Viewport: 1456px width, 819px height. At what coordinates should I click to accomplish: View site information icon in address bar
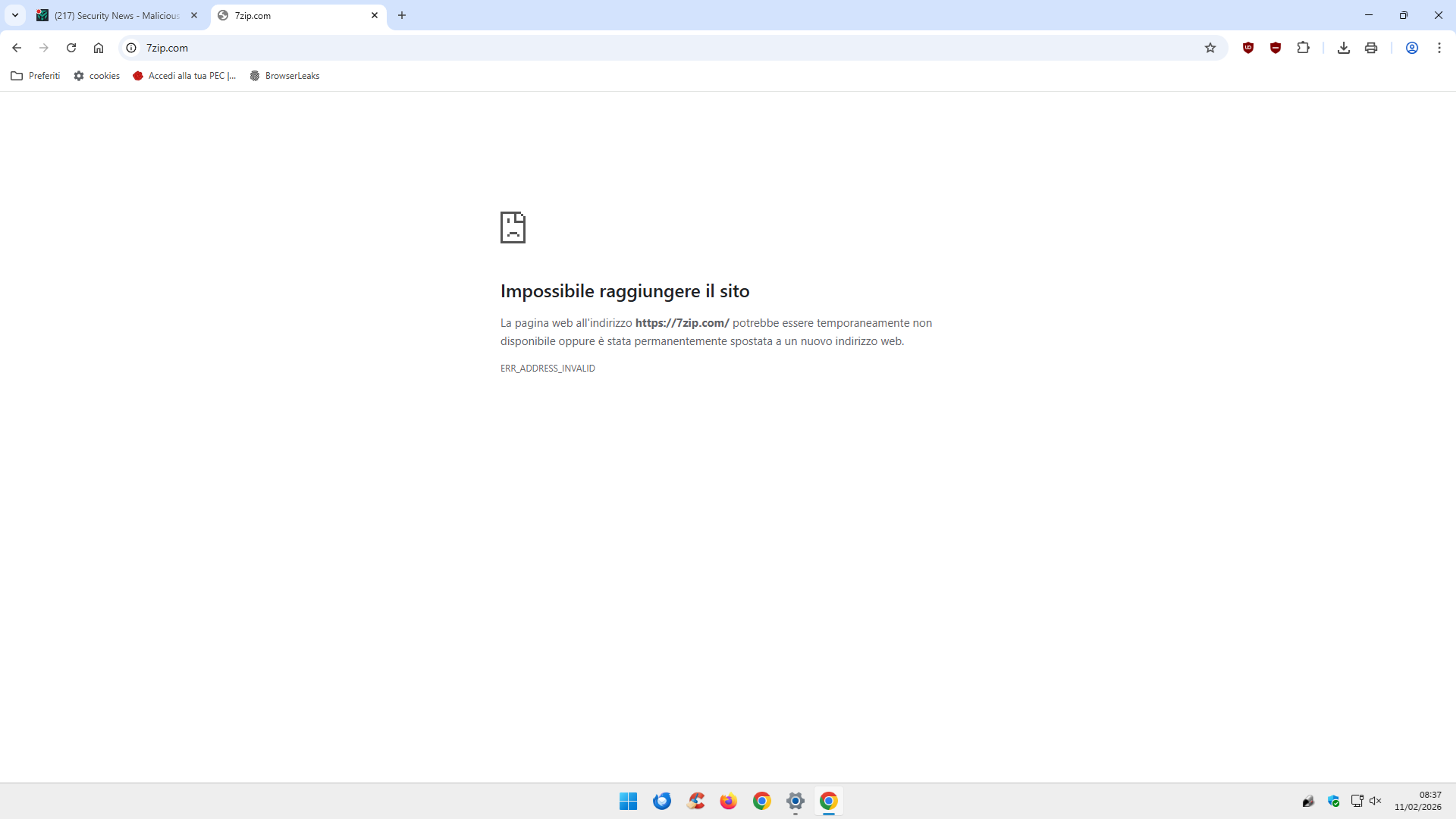tap(131, 48)
